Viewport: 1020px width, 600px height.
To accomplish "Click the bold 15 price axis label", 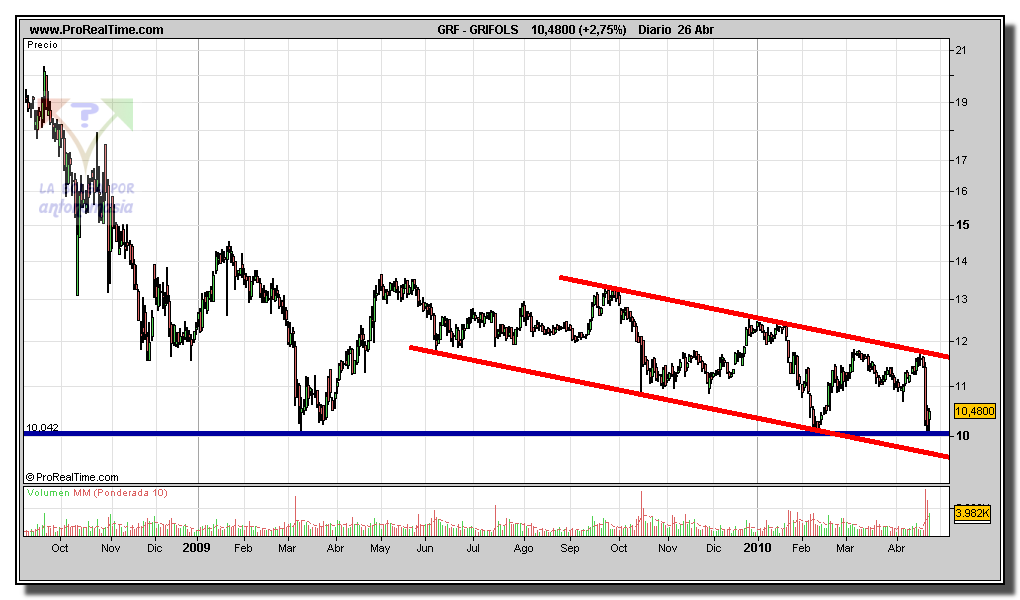I will (x=962, y=225).
